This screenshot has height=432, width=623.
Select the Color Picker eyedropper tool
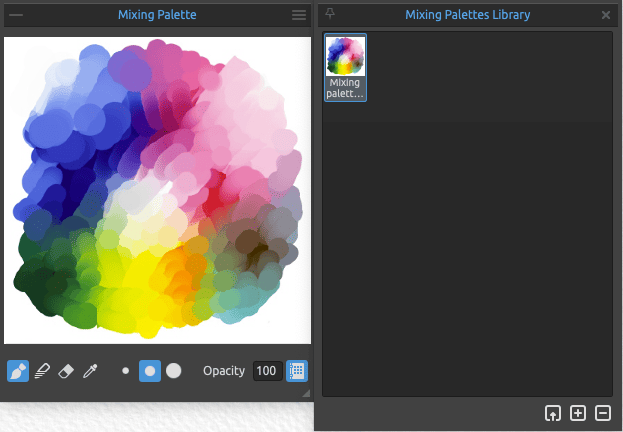pyautogui.click(x=90, y=371)
